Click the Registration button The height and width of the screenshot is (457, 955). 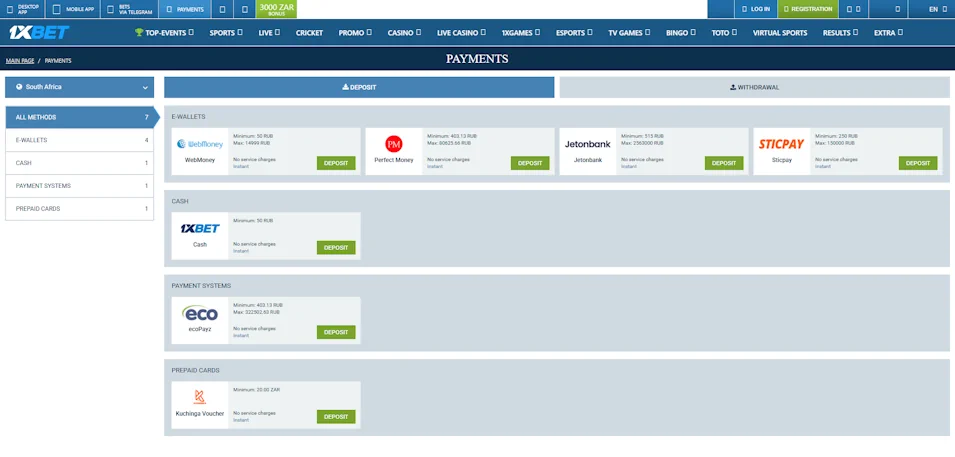click(x=808, y=9)
